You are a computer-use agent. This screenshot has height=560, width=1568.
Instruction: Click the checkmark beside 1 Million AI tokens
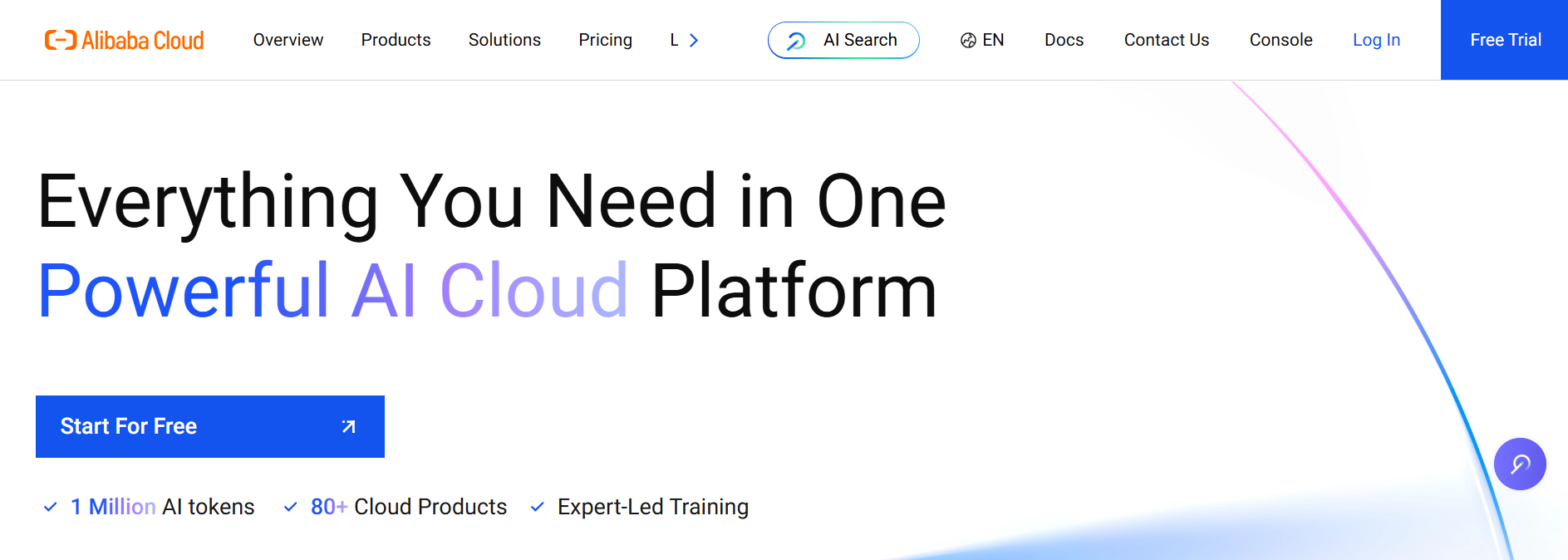point(50,507)
